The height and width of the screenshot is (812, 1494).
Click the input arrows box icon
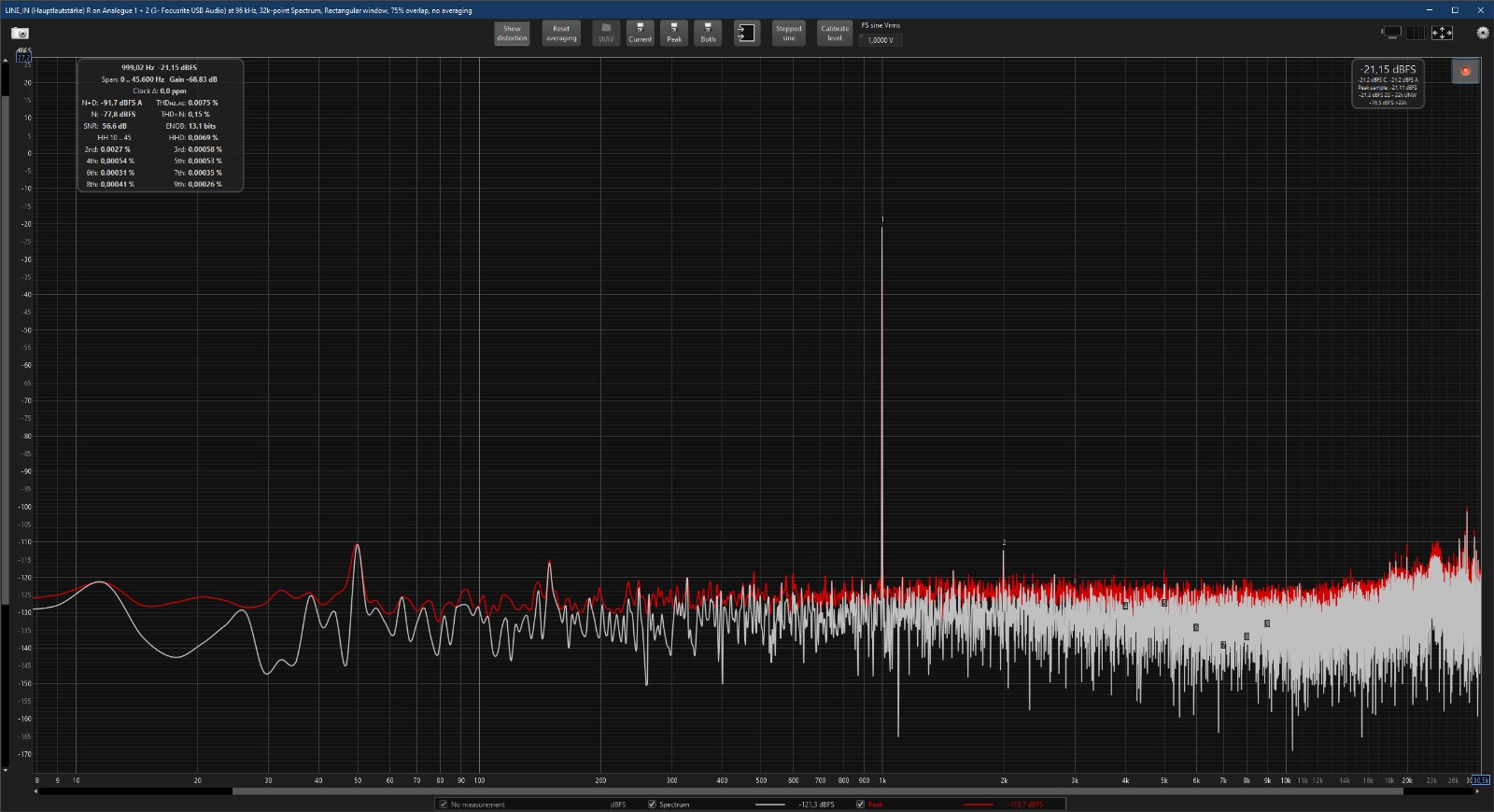[746, 33]
